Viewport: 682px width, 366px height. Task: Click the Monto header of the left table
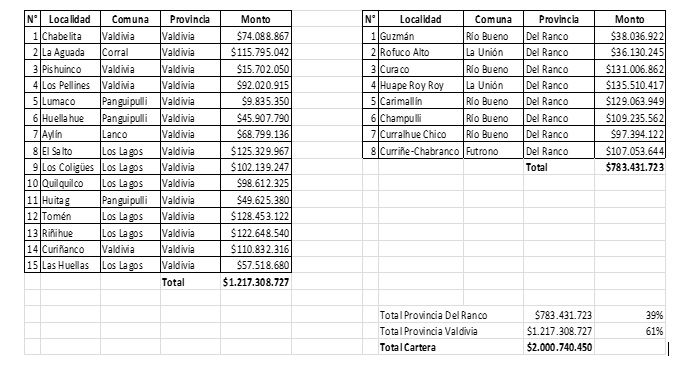[256, 19]
